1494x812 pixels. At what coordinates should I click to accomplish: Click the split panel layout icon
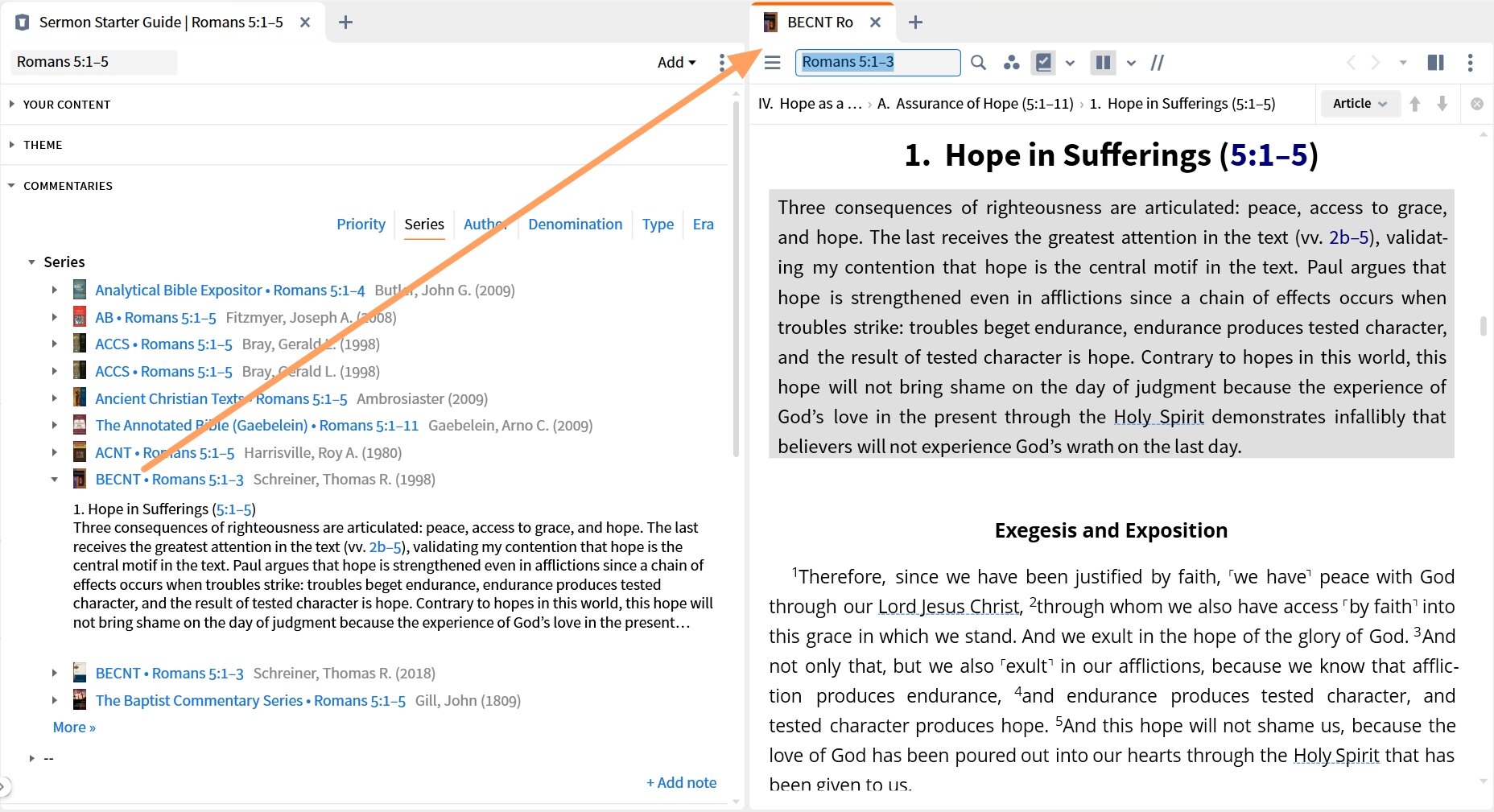(x=1435, y=63)
